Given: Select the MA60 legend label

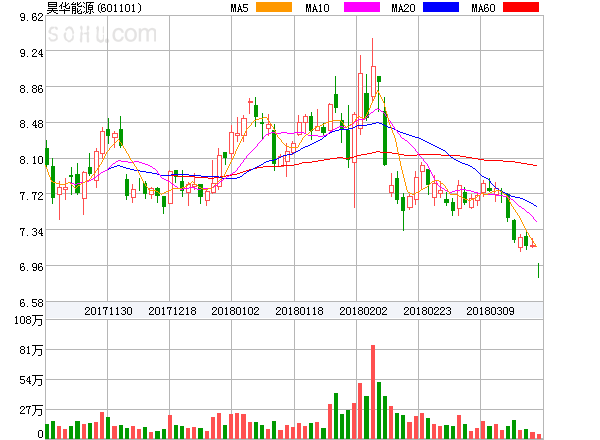Looking at the screenshot, I should (x=483, y=8).
